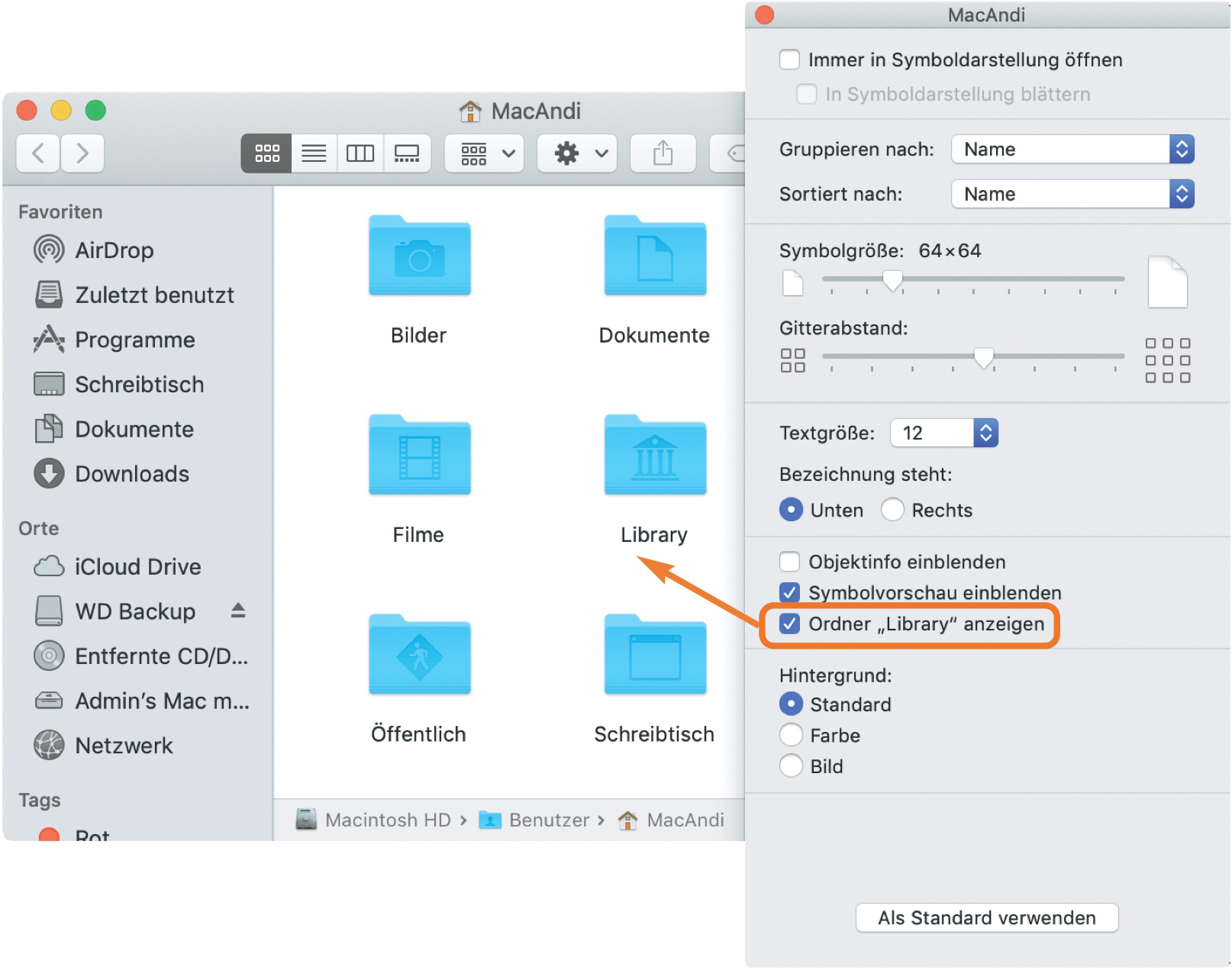This screenshot has width=1232, height=970.
Task: Click the small icon size end
Action: [793, 283]
